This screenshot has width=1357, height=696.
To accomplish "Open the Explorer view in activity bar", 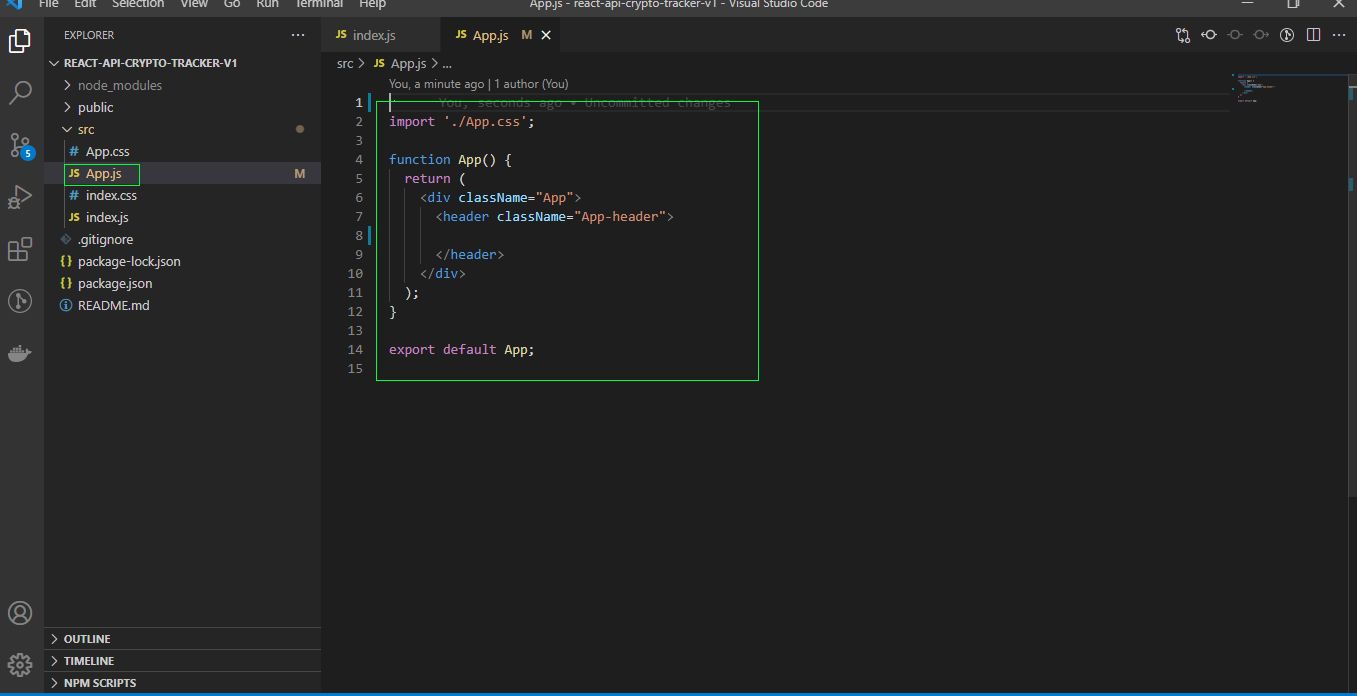I will (20, 41).
